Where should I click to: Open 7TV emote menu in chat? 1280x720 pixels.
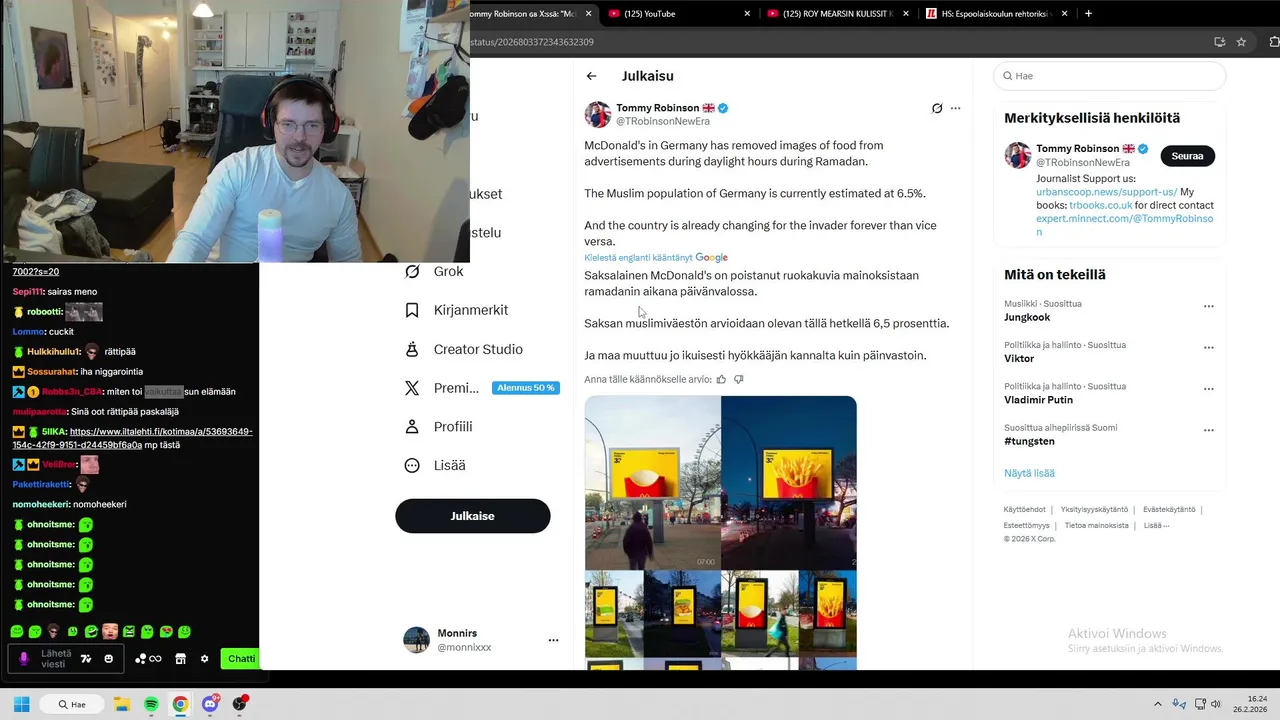tap(86, 659)
